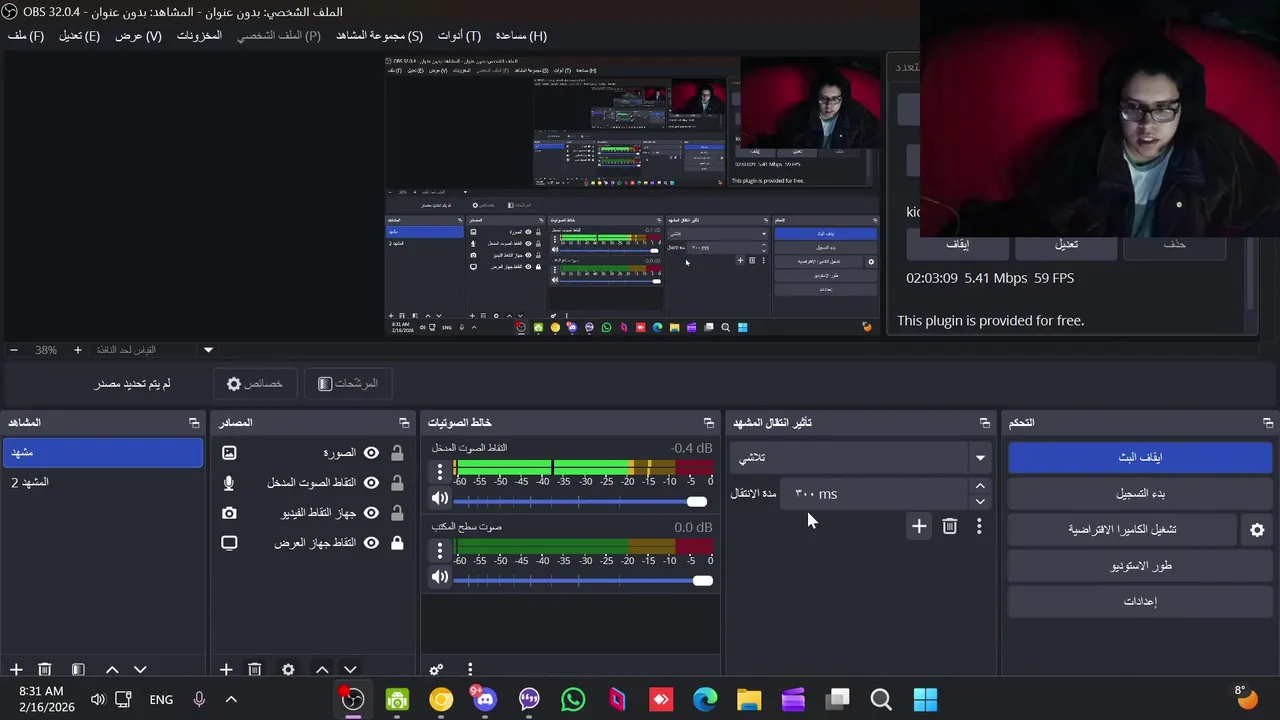
Task: Add a new scene with the plus icon in Scenes dock
Action: point(16,669)
